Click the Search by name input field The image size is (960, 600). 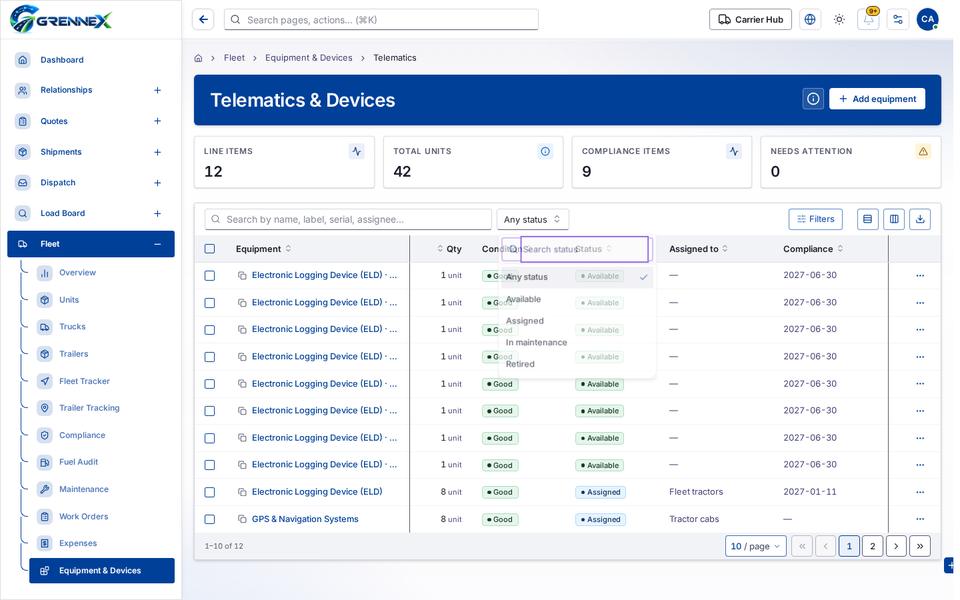coord(348,219)
